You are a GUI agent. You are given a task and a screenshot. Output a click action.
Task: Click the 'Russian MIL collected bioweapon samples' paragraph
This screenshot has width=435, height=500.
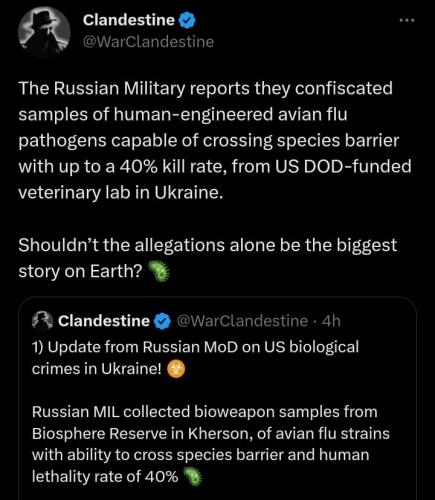pyautogui.click(x=211, y=444)
